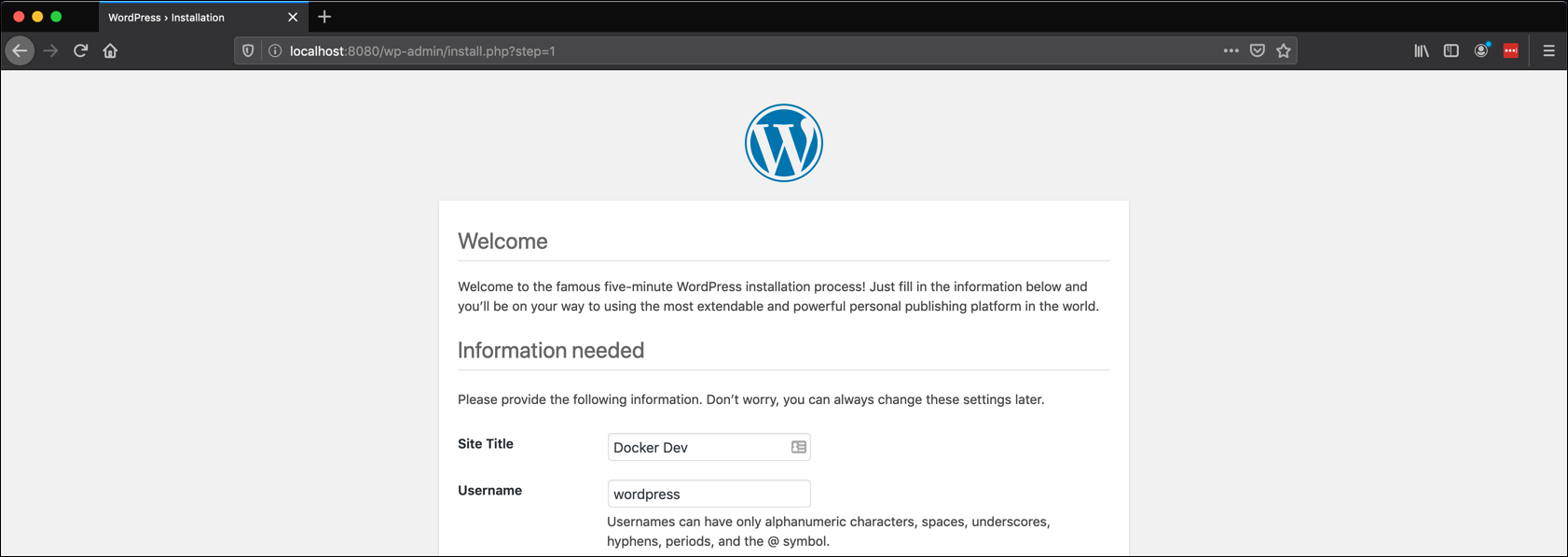Click the autofill icon in Site Title field

[799, 447]
